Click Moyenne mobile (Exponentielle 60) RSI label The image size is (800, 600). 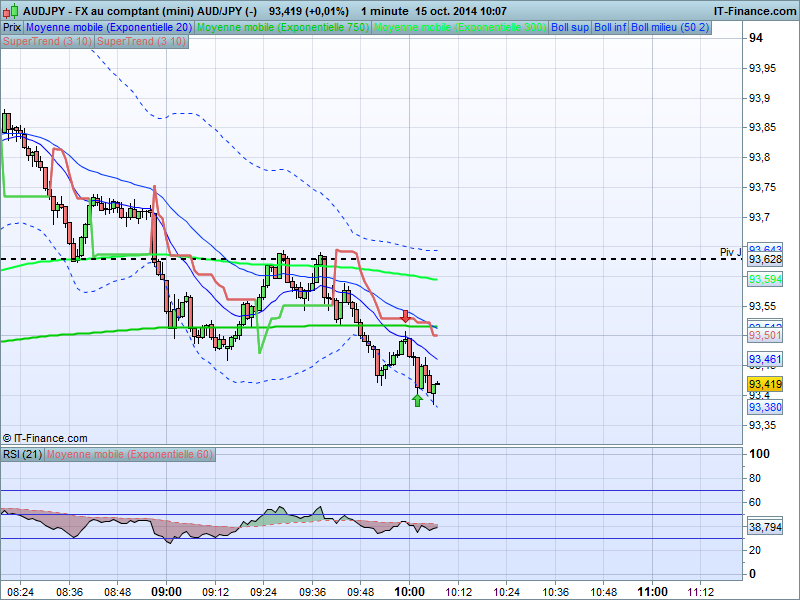130,454
